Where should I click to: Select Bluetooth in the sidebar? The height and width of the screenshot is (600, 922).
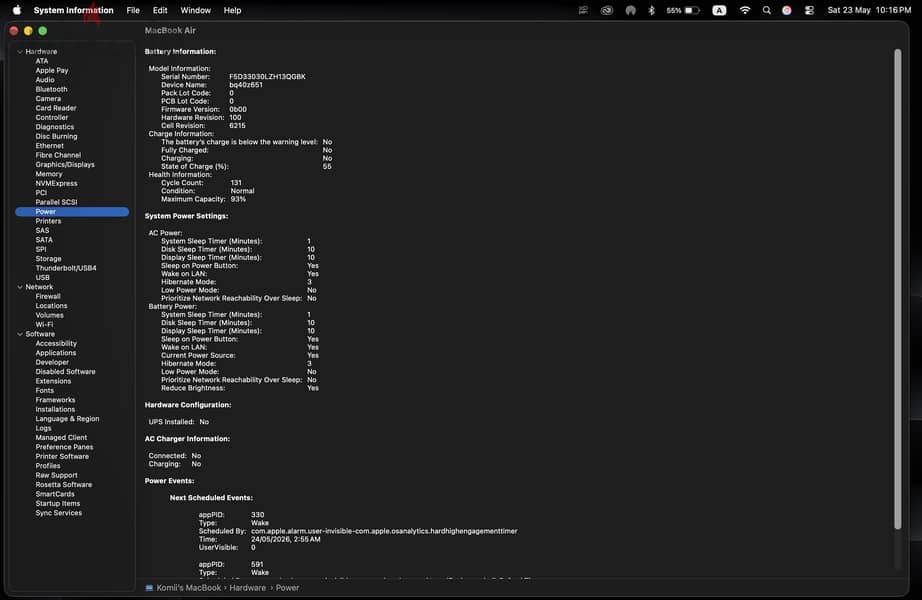pyautogui.click(x=51, y=89)
